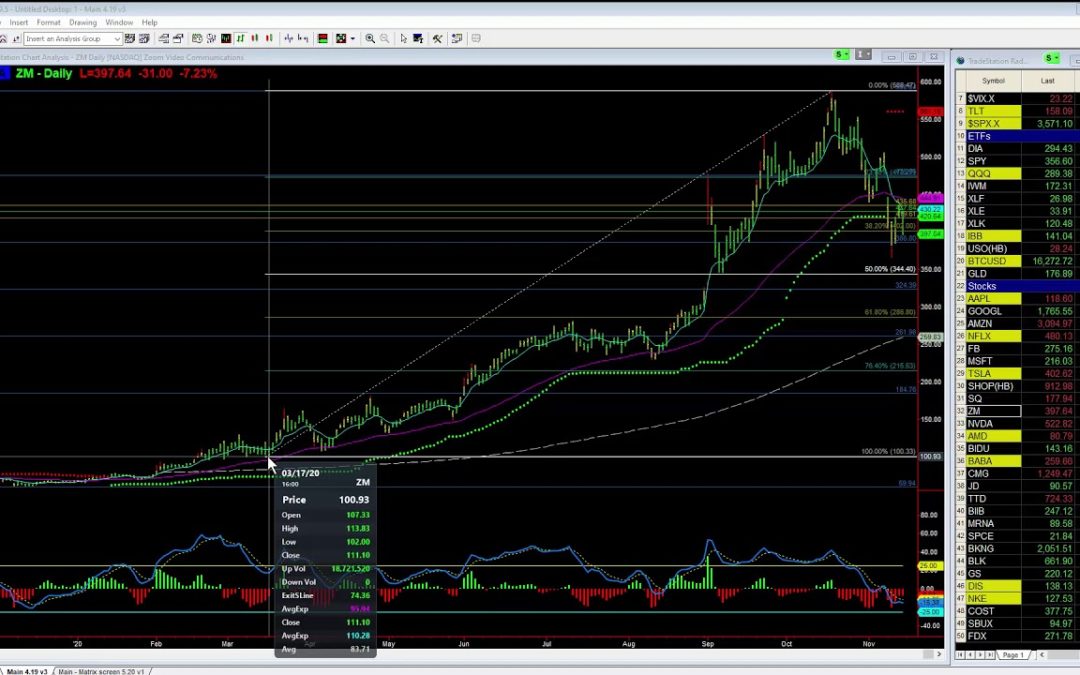Select the $VIX.X symbol row
Image resolution: width=1080 pixels, height=675 pixels.
[x=1017, y=98]
